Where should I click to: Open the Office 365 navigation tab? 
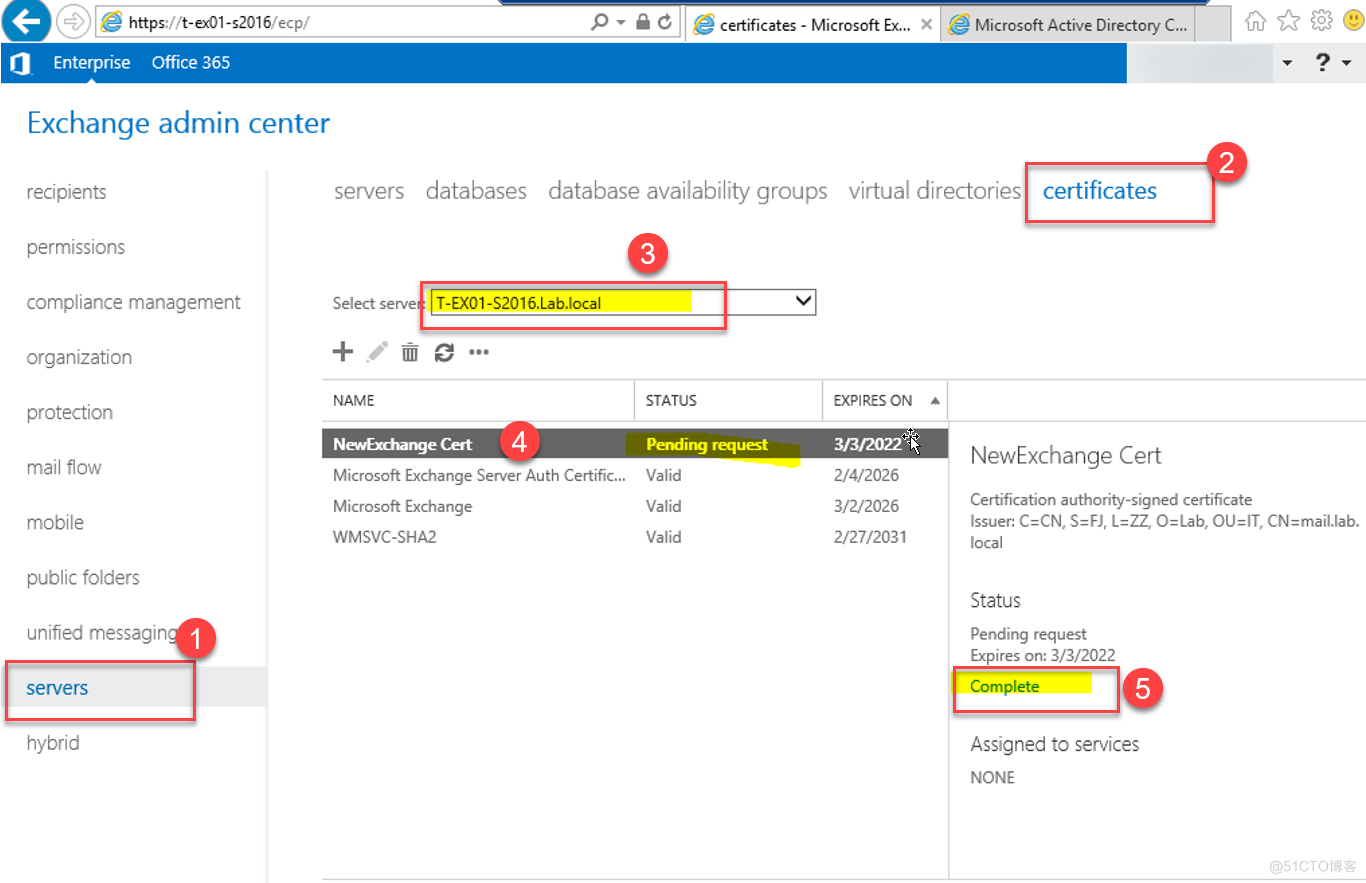pos(191,62)
